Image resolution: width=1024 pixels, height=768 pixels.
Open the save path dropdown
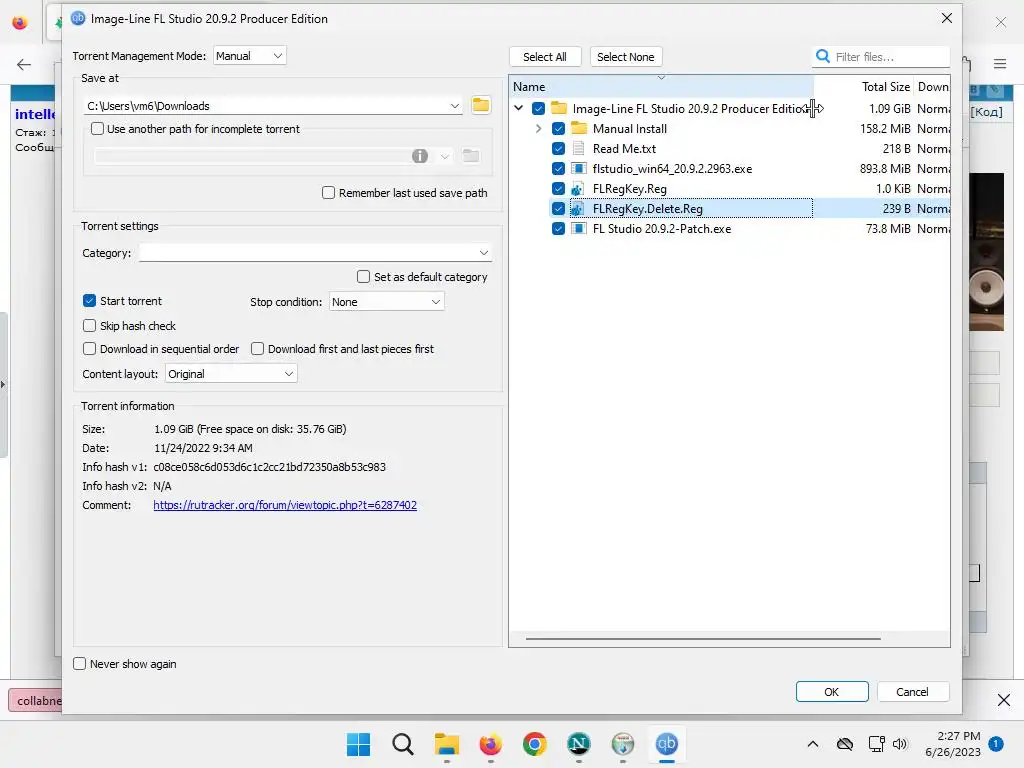click(x=455, y=106)
